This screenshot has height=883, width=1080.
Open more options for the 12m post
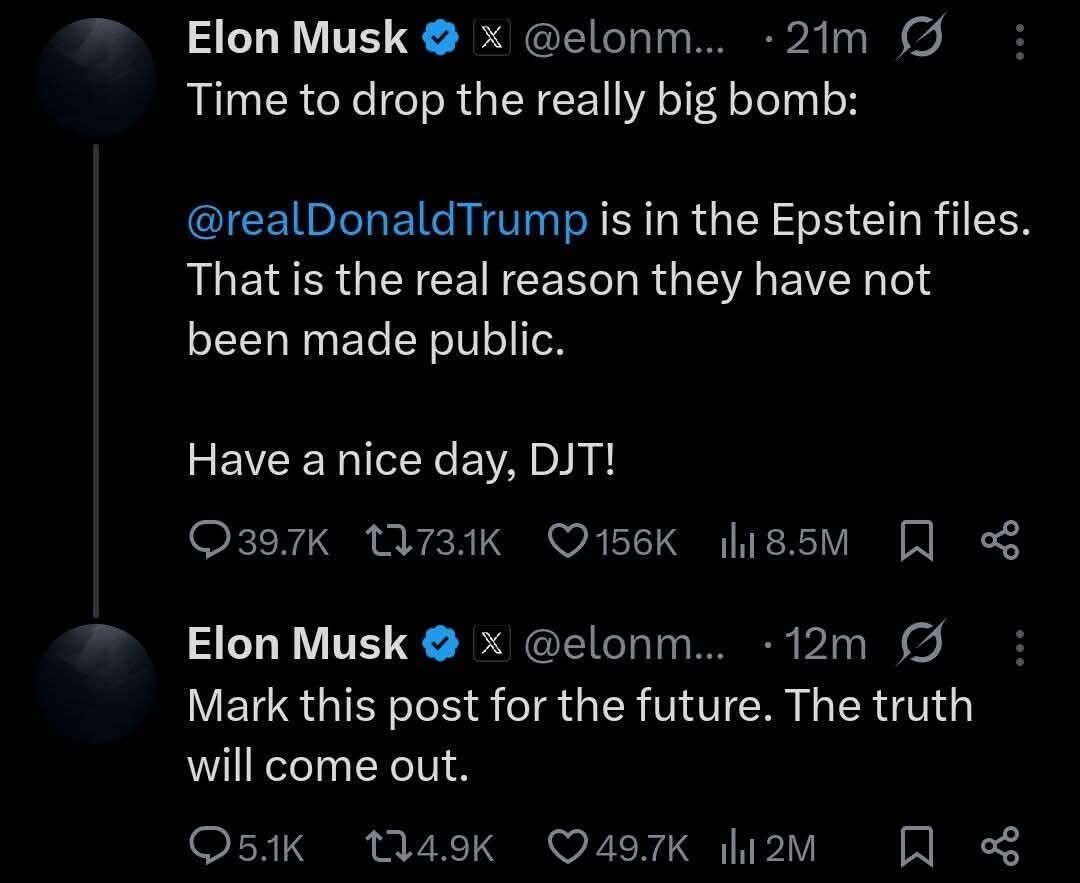[1019, 647]
